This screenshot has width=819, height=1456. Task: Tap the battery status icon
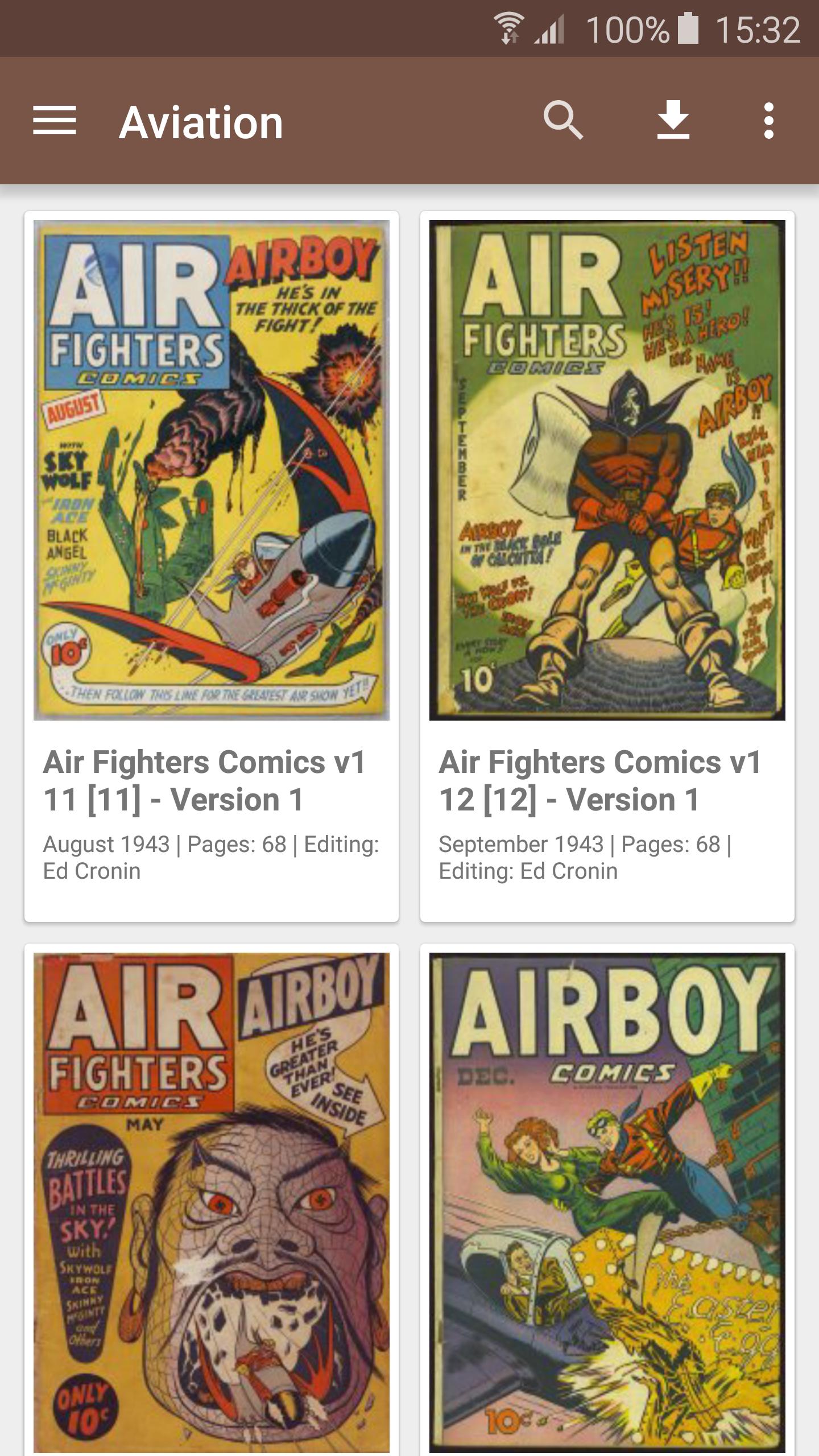(x=688, y=28)
